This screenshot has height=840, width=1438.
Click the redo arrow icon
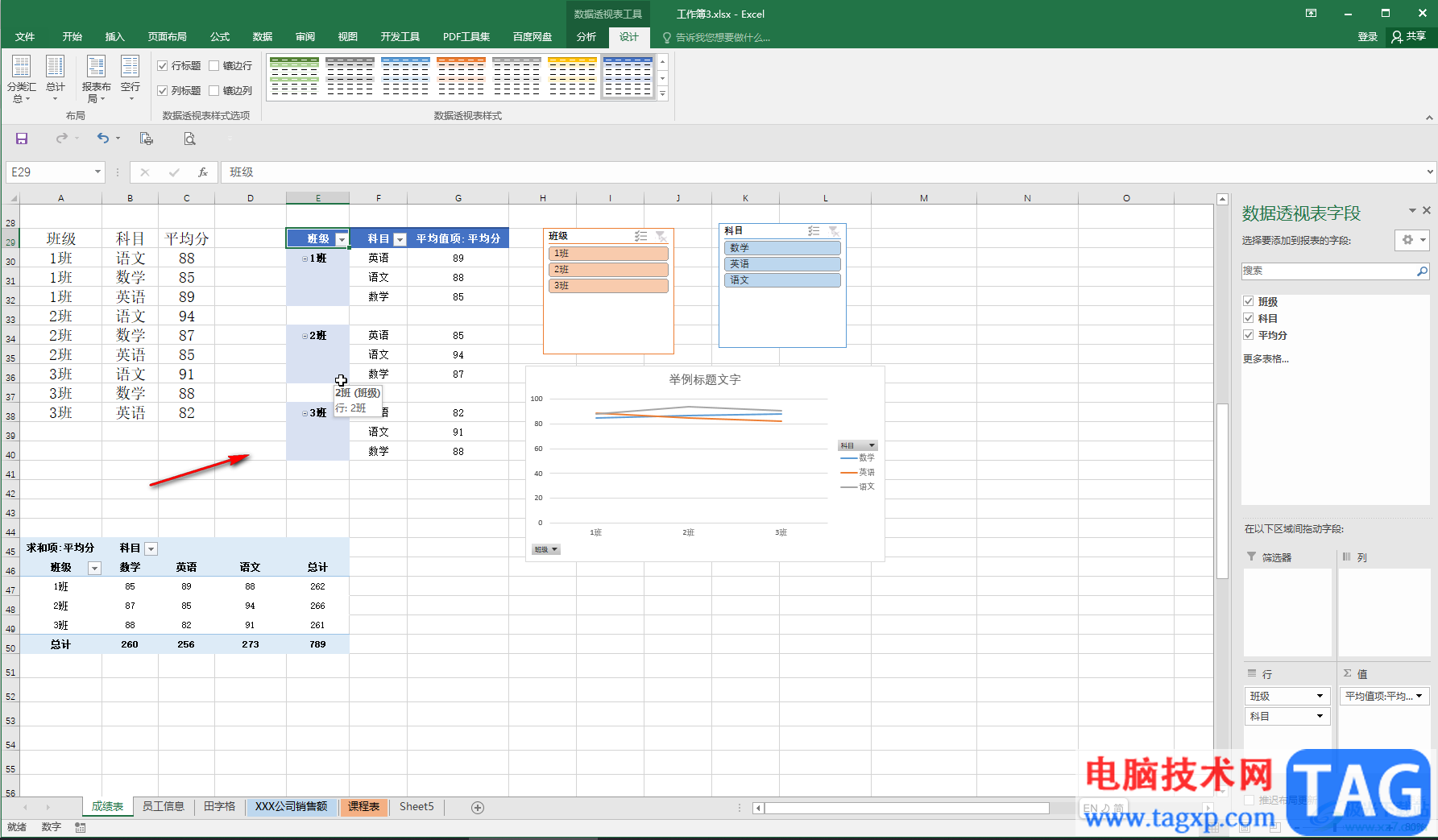[x=61, y=139]
